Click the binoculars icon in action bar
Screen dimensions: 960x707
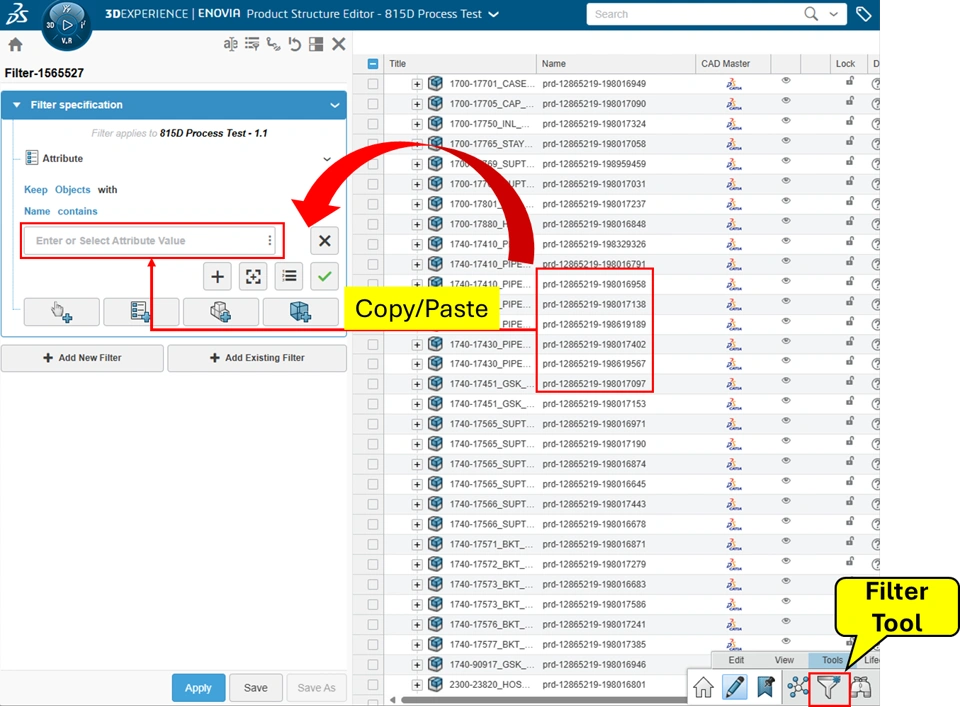coord(861,687)
